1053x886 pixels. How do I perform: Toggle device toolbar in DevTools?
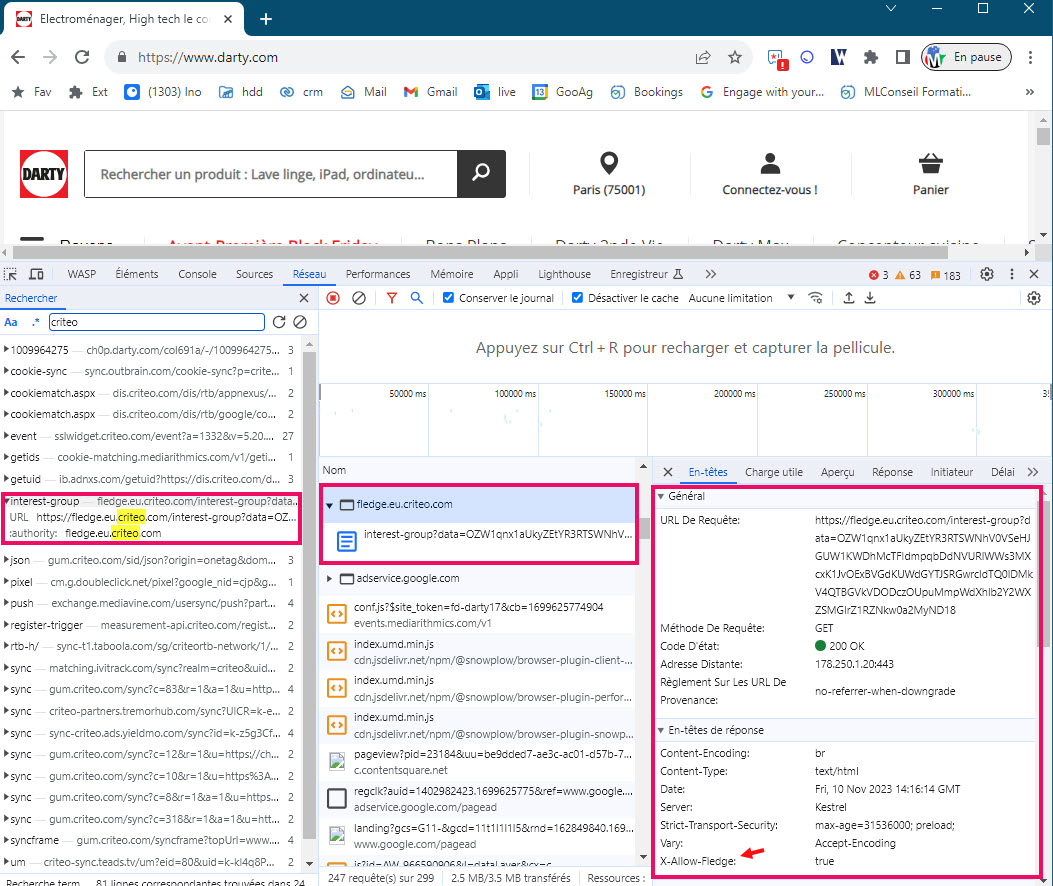point(36,274)
